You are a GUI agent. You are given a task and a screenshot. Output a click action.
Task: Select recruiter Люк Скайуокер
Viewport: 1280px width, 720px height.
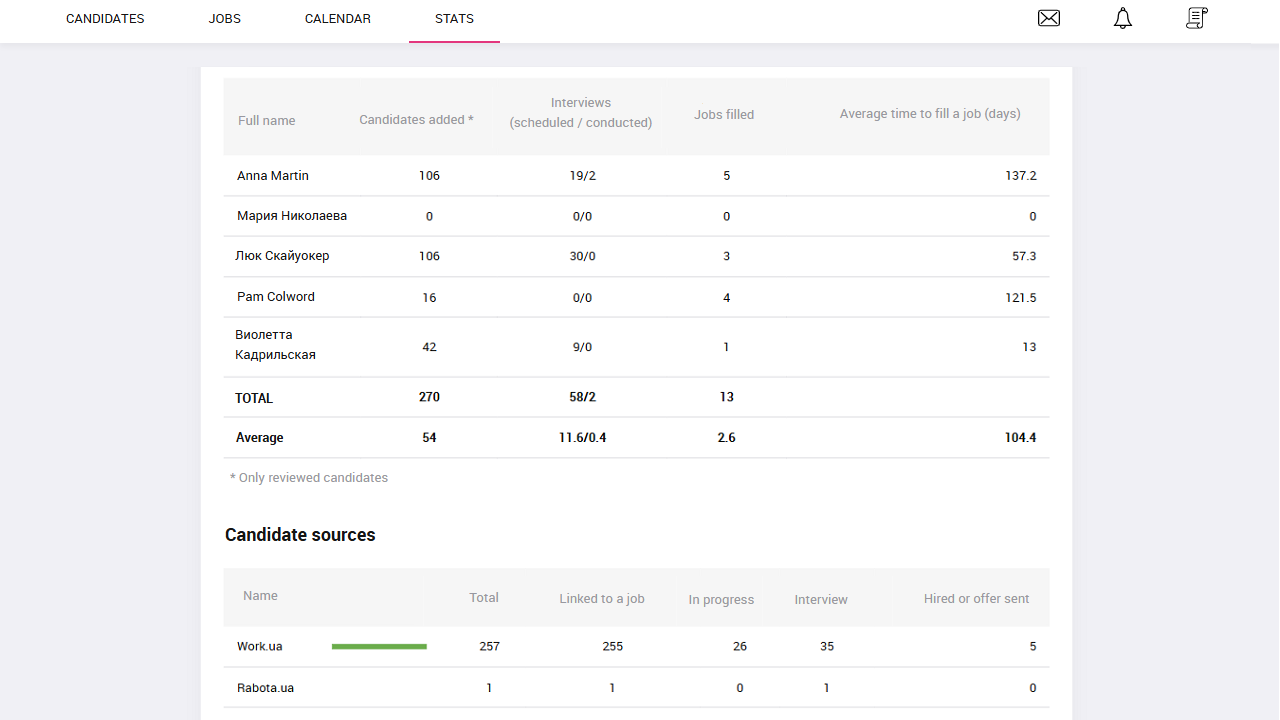click(283, 255)
